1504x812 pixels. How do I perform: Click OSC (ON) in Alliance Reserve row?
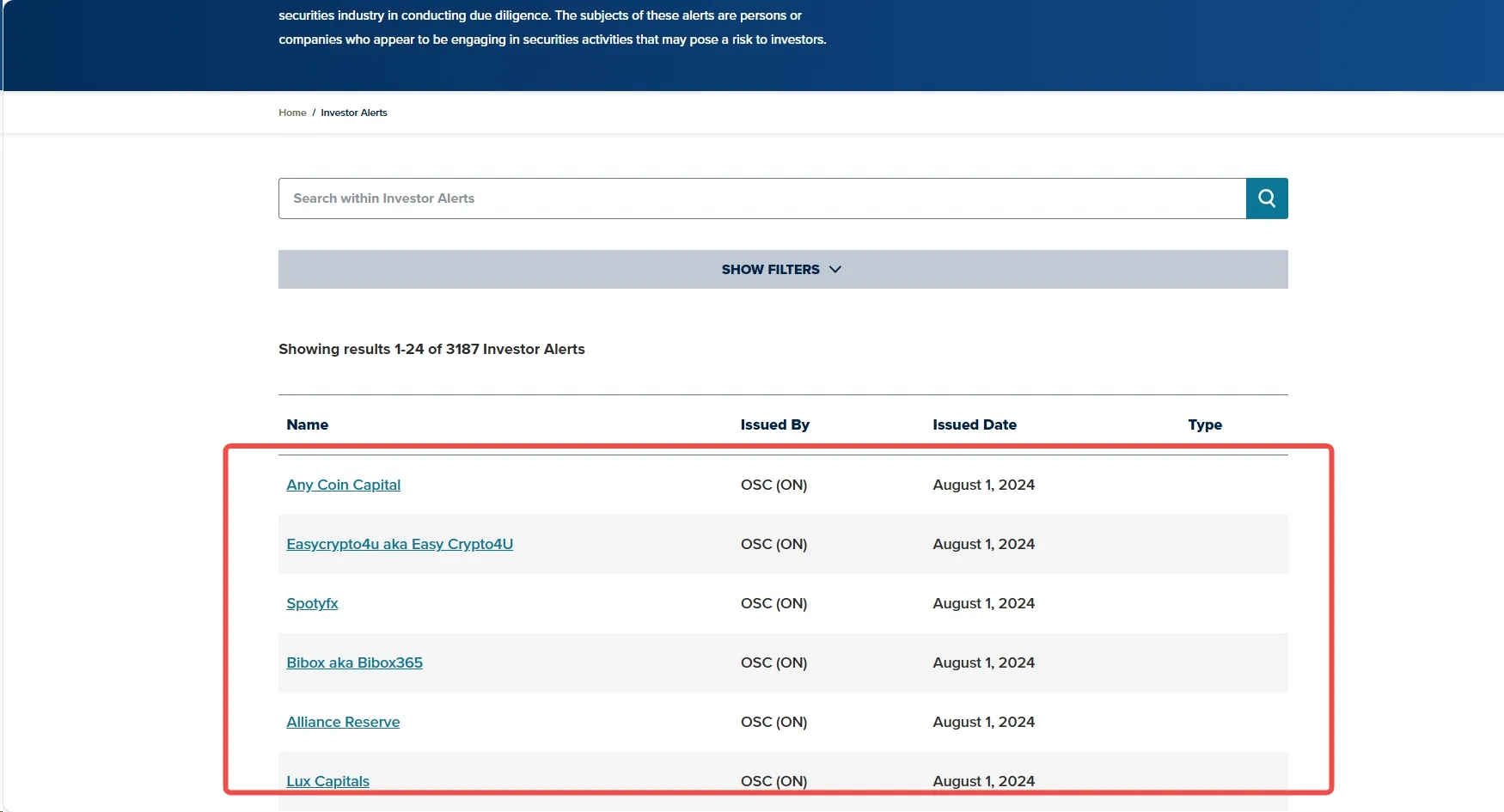[x=774, y=722]
